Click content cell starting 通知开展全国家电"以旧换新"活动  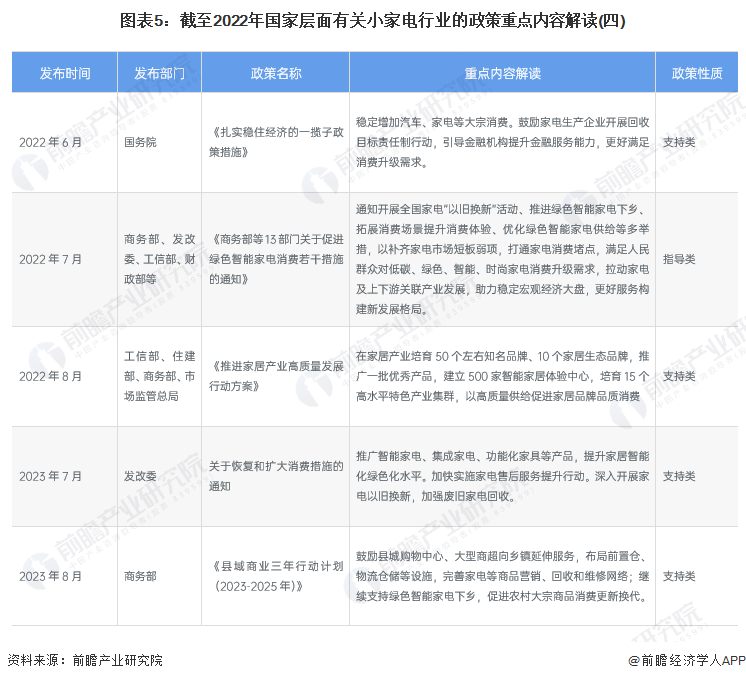[502, 259]
